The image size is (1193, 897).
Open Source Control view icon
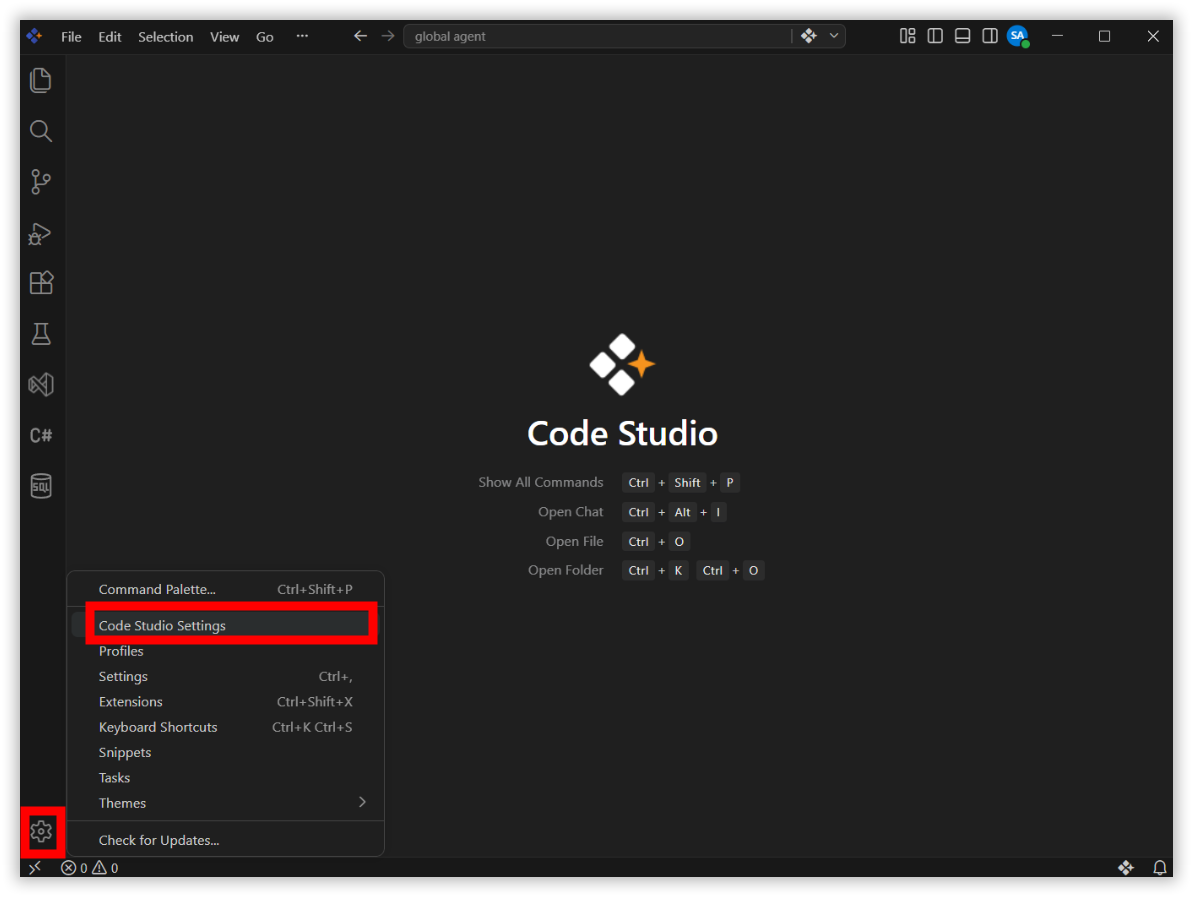pos(40,182)
